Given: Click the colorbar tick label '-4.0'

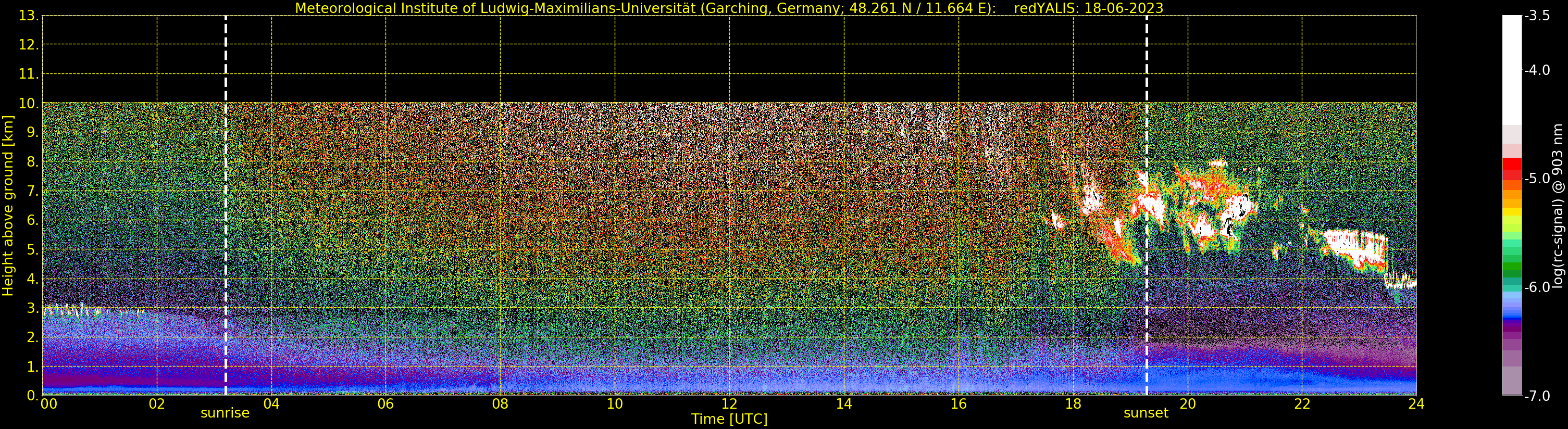Looking at the screenshot, I should pos(1537,70).
